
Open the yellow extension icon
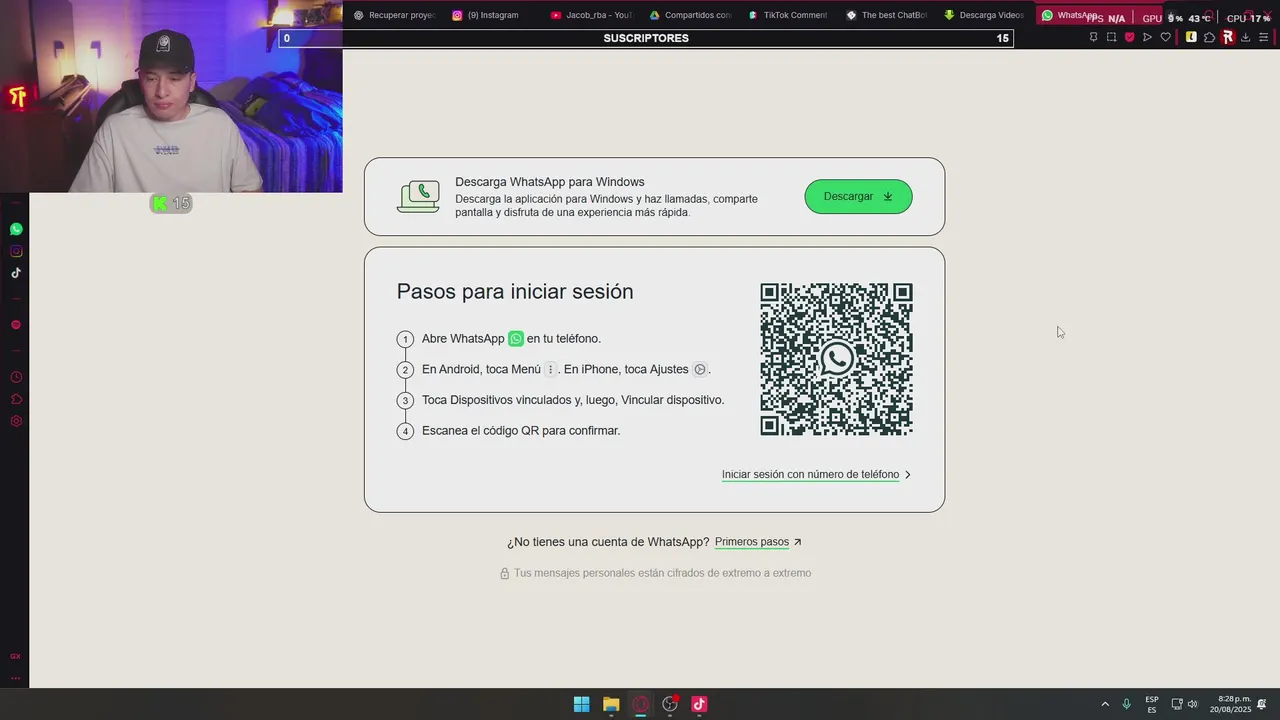1191,37
